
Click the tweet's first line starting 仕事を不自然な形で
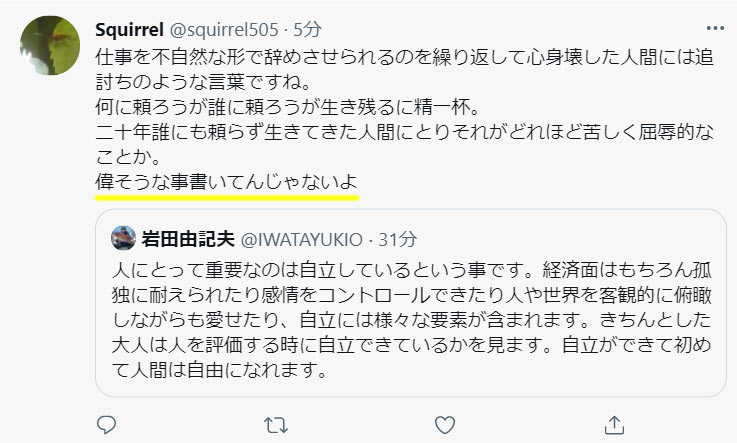tap(405, 57)
